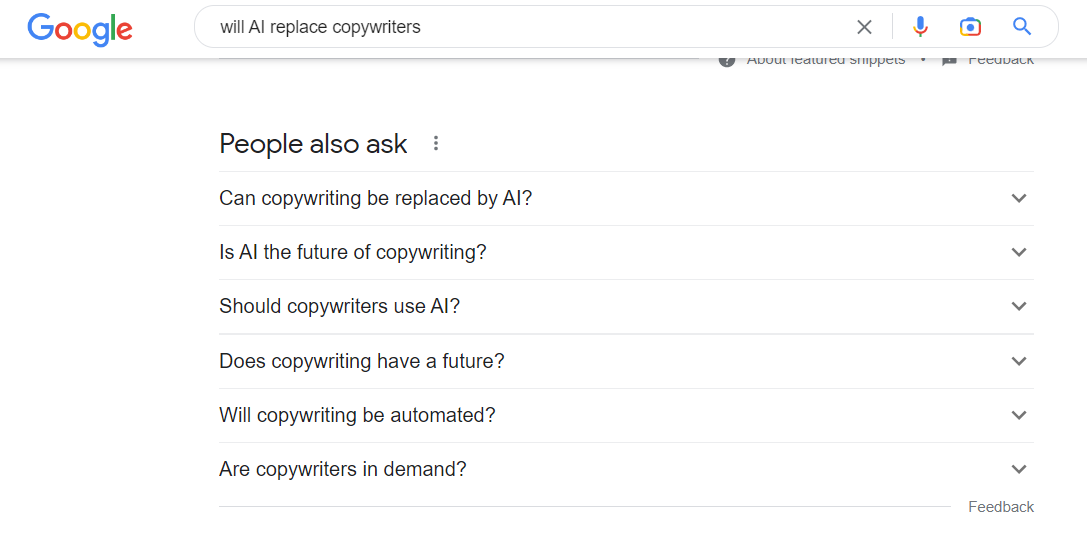Start voice search with microphone icon
This screenshot has width=1087, height=541.
(920, 27)
